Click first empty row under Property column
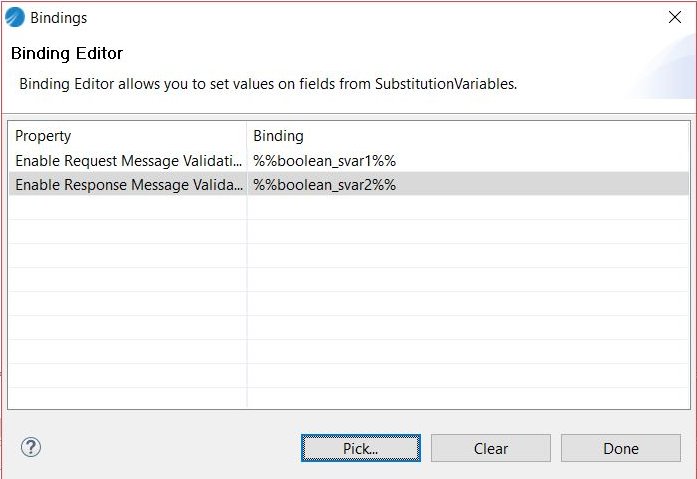The image size is (697, 479). [127, 208]
